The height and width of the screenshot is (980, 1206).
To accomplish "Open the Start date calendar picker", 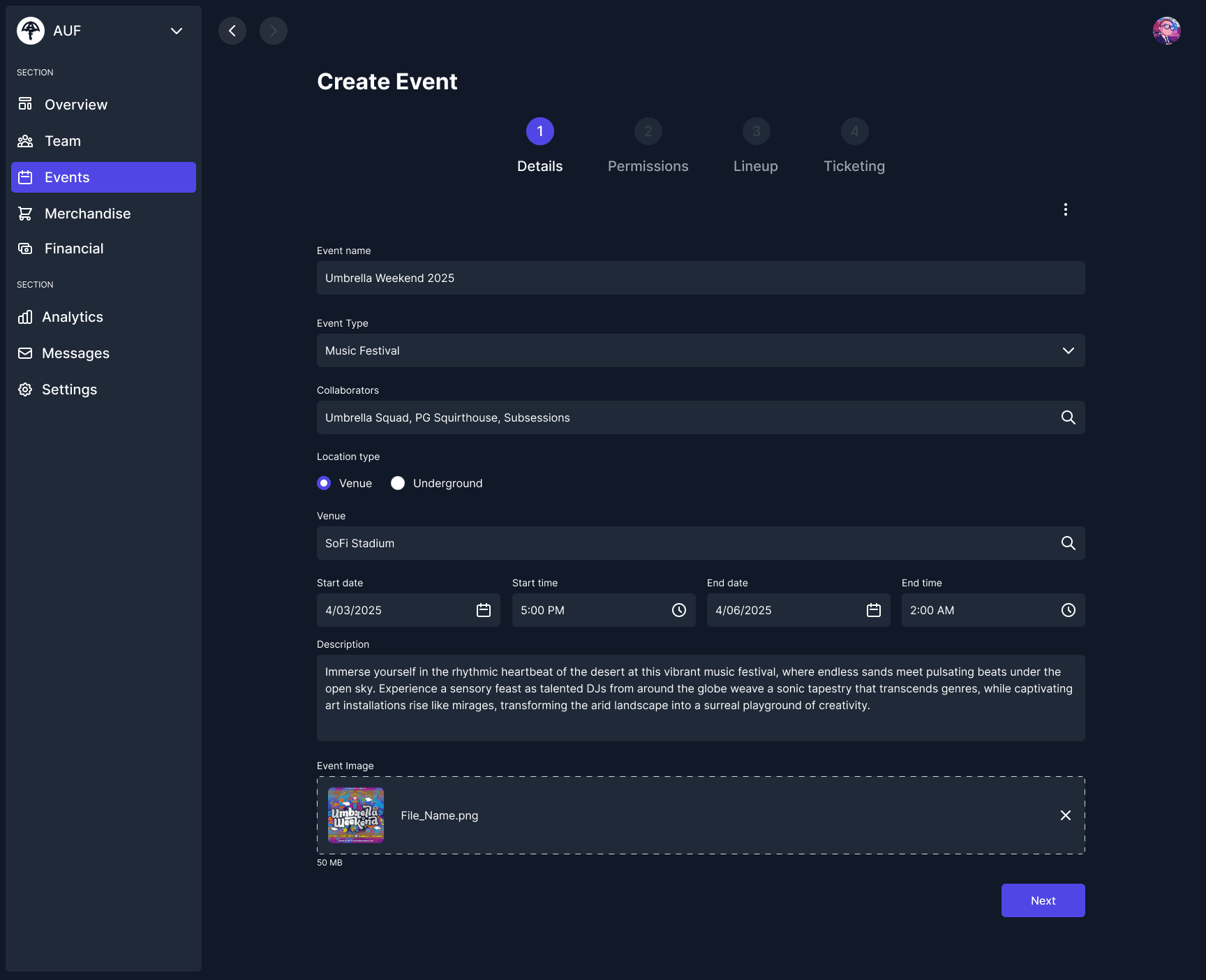I will point(484,610).
